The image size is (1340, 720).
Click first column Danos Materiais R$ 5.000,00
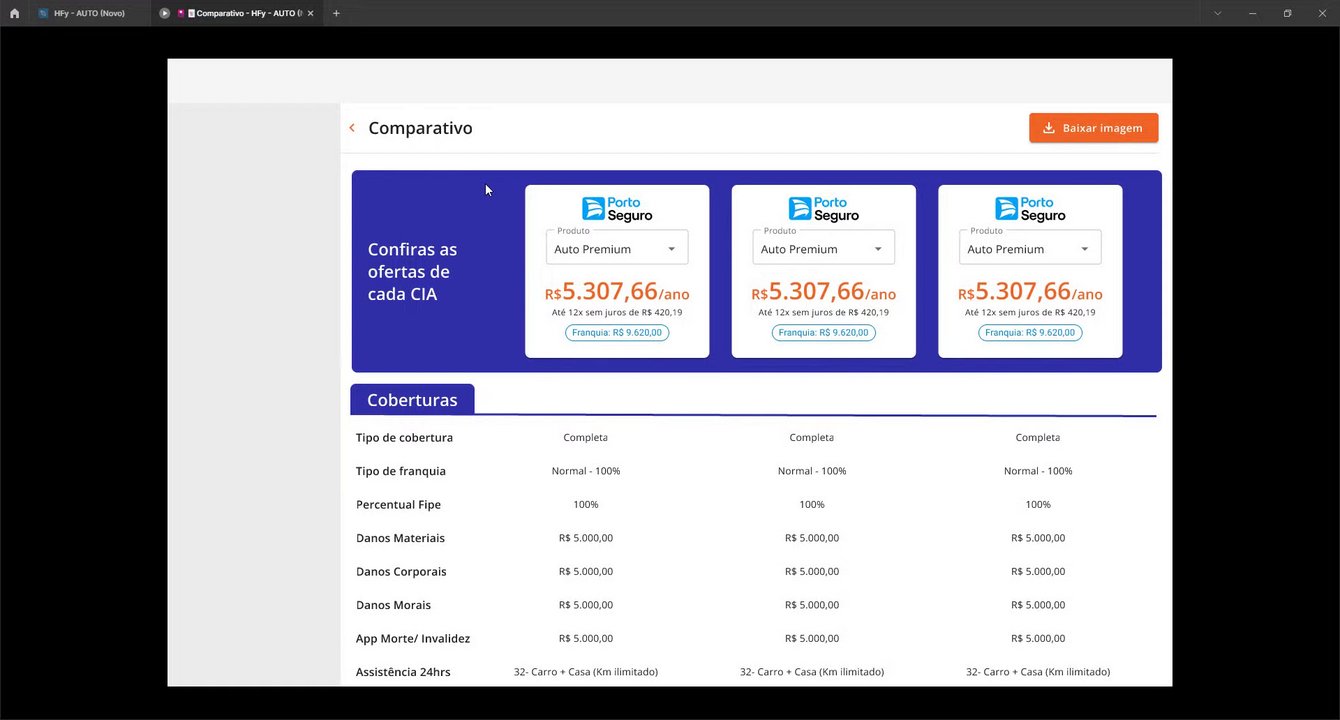(586, 538)
